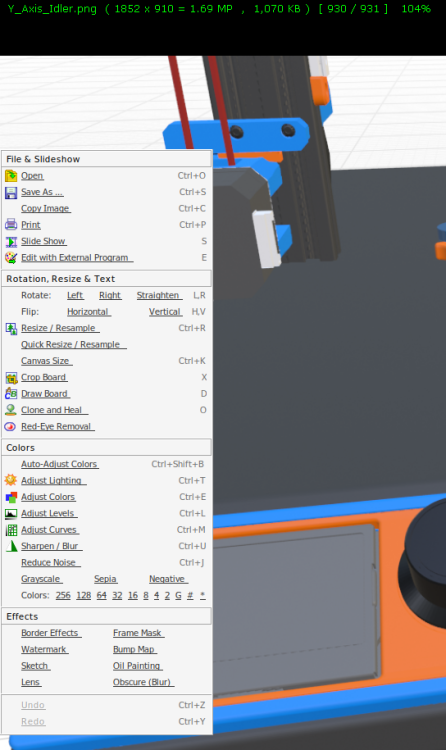446x750 pixels.
Task: Reduce colors to 256
Action: tap(63, 595)
